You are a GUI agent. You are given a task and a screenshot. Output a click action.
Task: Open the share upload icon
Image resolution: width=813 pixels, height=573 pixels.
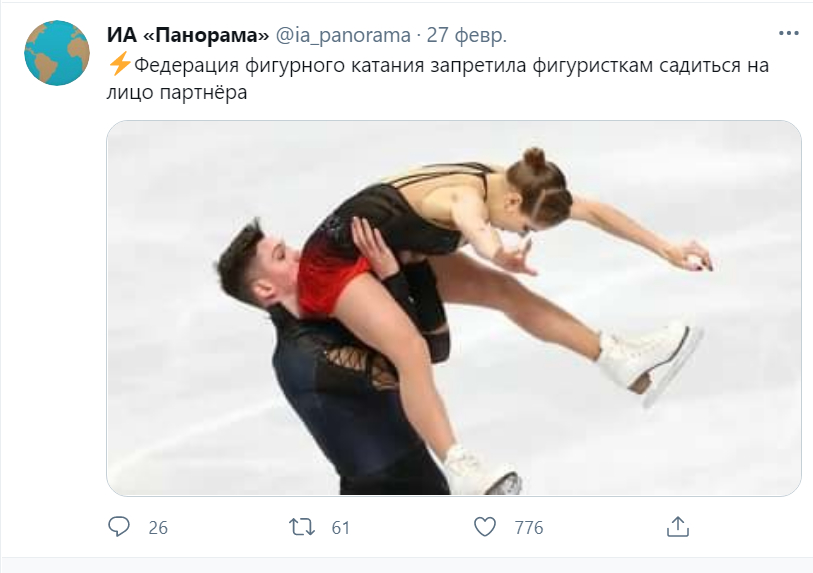click(x=678, y=526)
